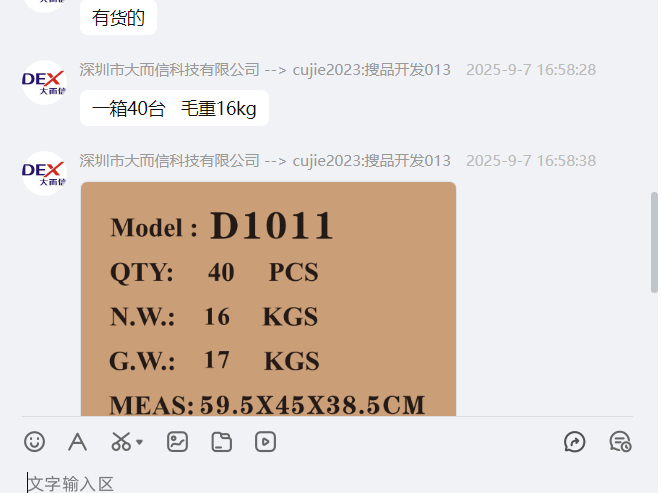Image resolution: width=662 pixels, height=493 pixels.
Task: Open the send file icon
Action: point(222,442)
